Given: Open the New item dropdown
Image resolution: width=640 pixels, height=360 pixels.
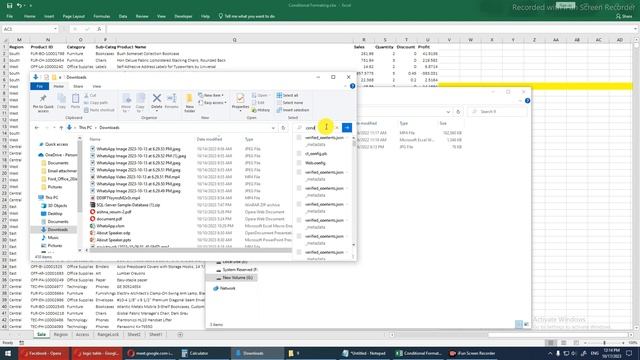Looking at the screenshot, I should [211, 95].
